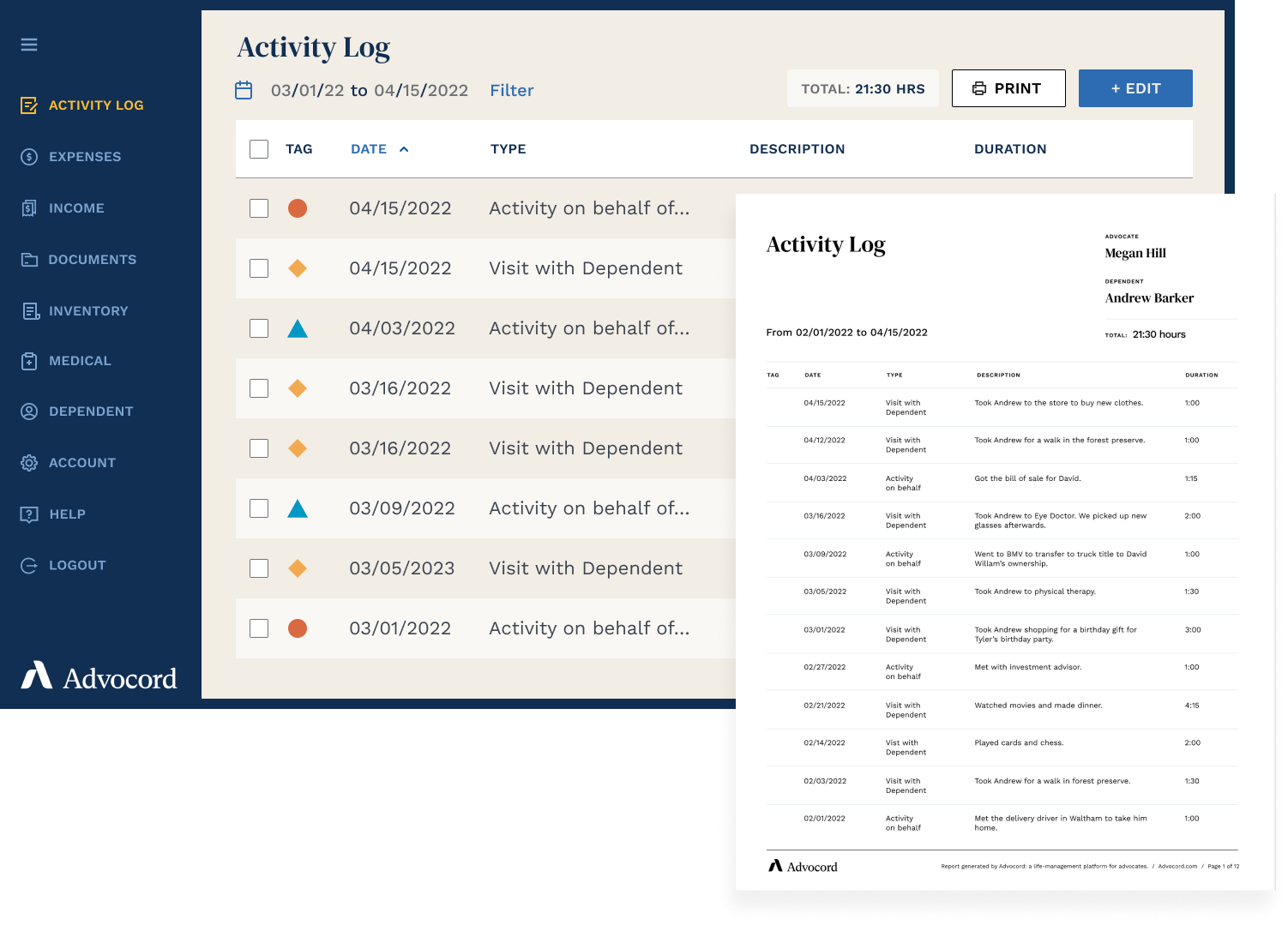Click the + Edit button
This screenshot has width=1288, height=925.
click(1135, 88)
